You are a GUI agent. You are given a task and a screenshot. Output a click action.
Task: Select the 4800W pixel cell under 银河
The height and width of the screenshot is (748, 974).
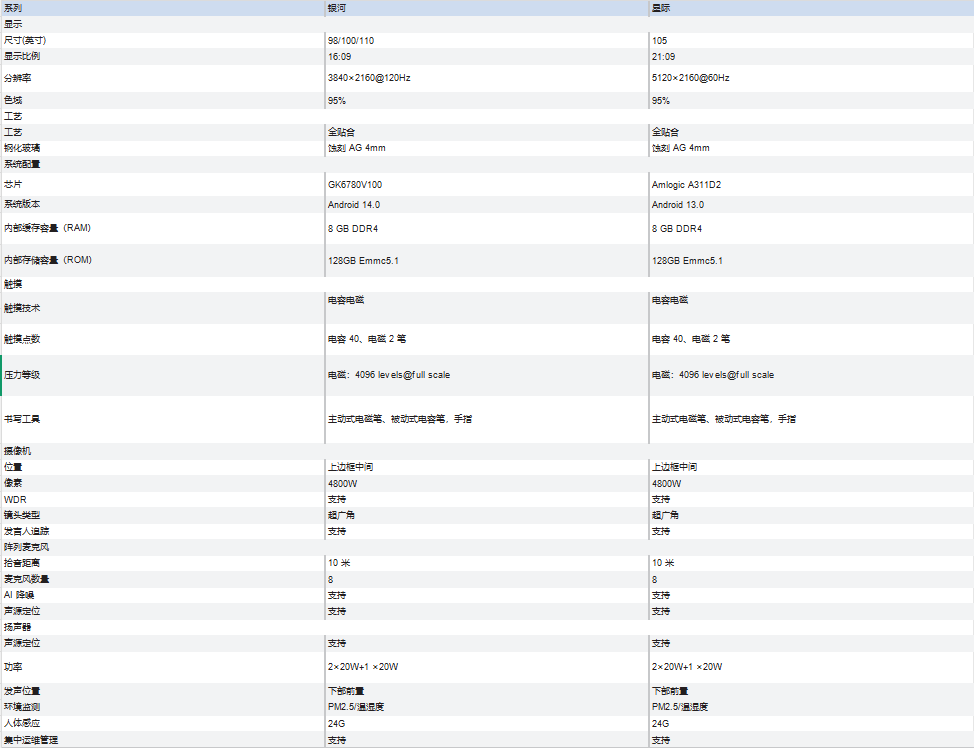point(486,483)
